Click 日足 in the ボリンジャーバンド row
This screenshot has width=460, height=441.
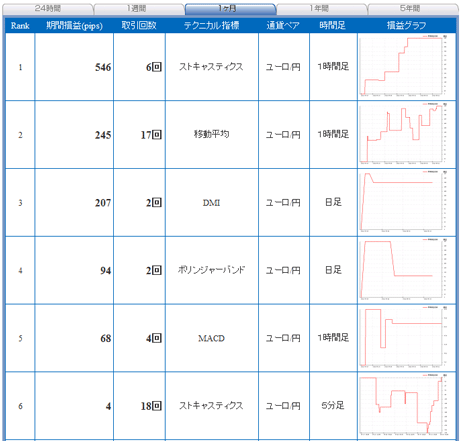pos(333,270)
